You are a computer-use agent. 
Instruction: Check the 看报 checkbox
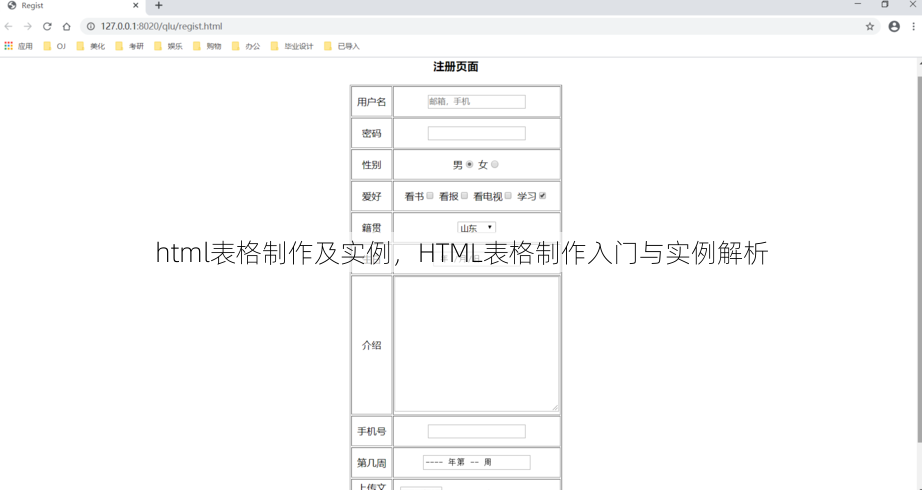point(465,196)
